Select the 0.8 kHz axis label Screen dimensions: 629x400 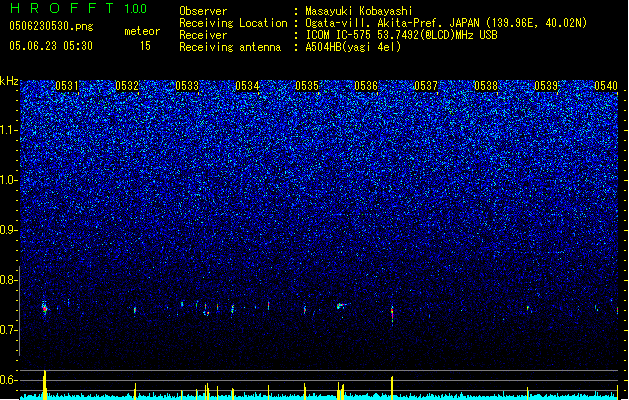[8, 280]
